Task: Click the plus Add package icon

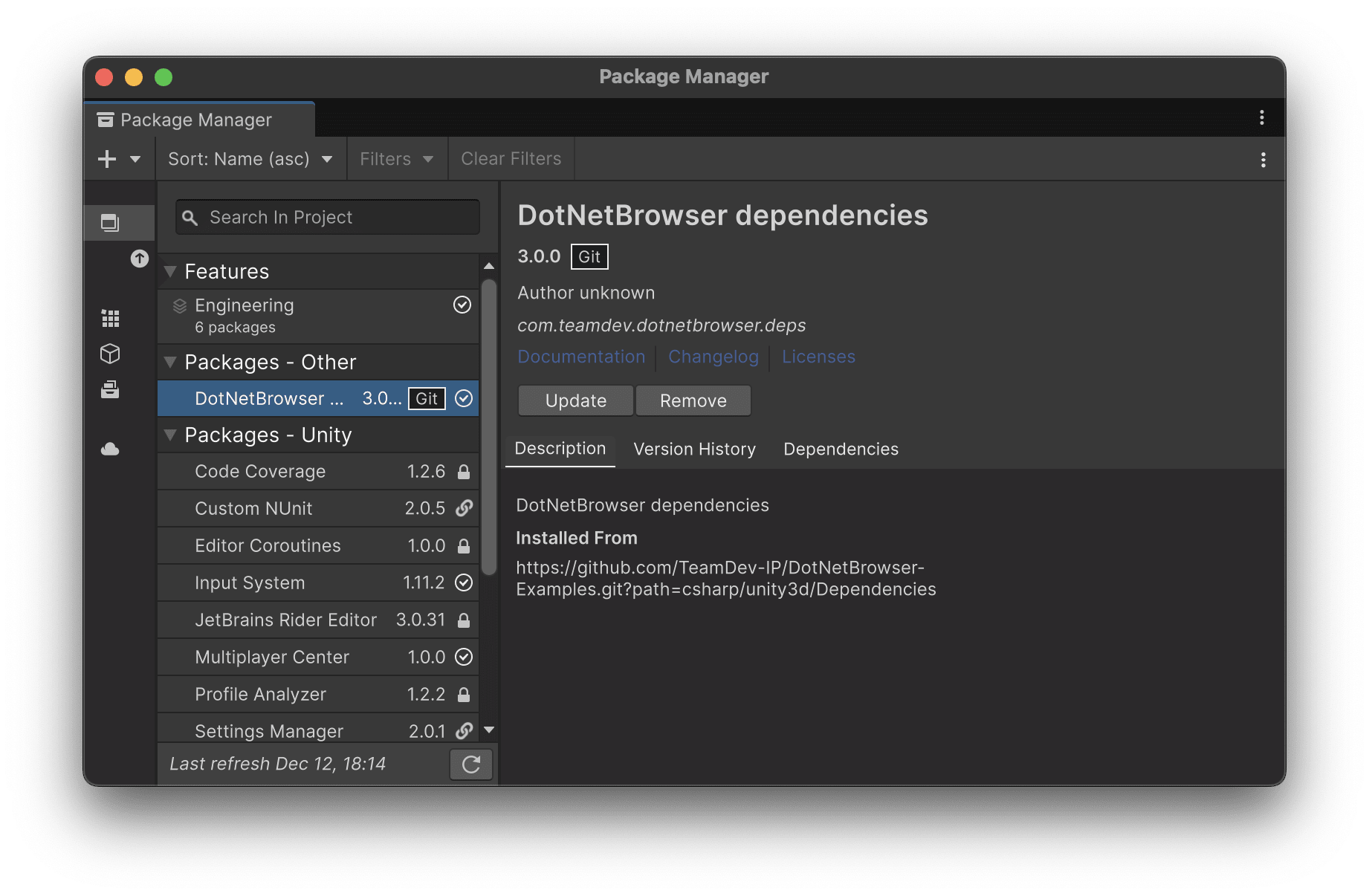Action: [107, 159]
